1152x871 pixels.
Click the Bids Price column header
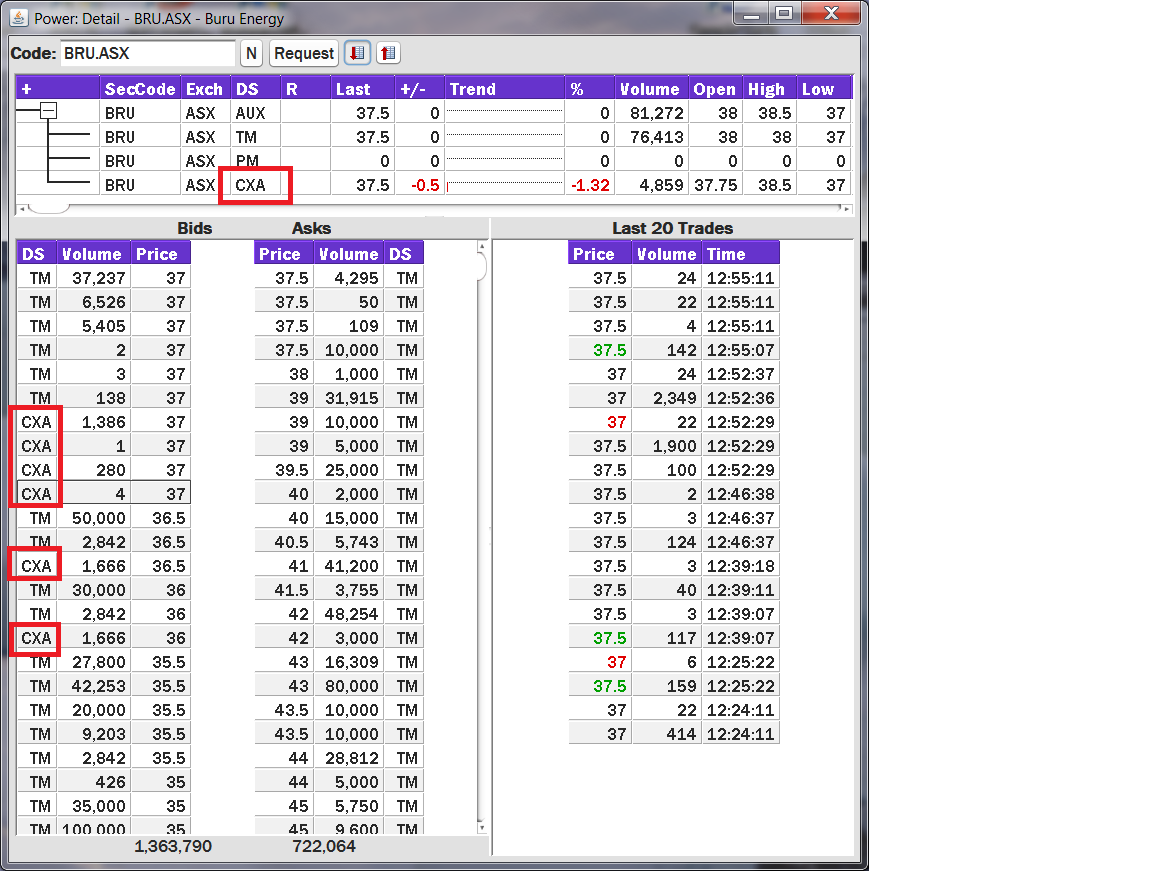pos(161,254)
